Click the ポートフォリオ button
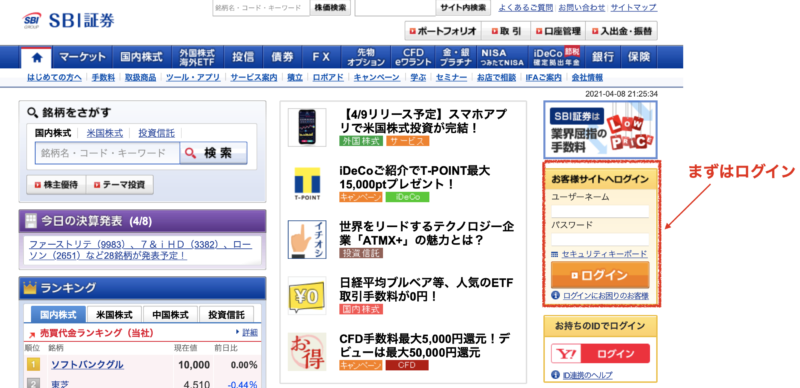This screenshot has width=800, height=388. click(x=442, y=31)
